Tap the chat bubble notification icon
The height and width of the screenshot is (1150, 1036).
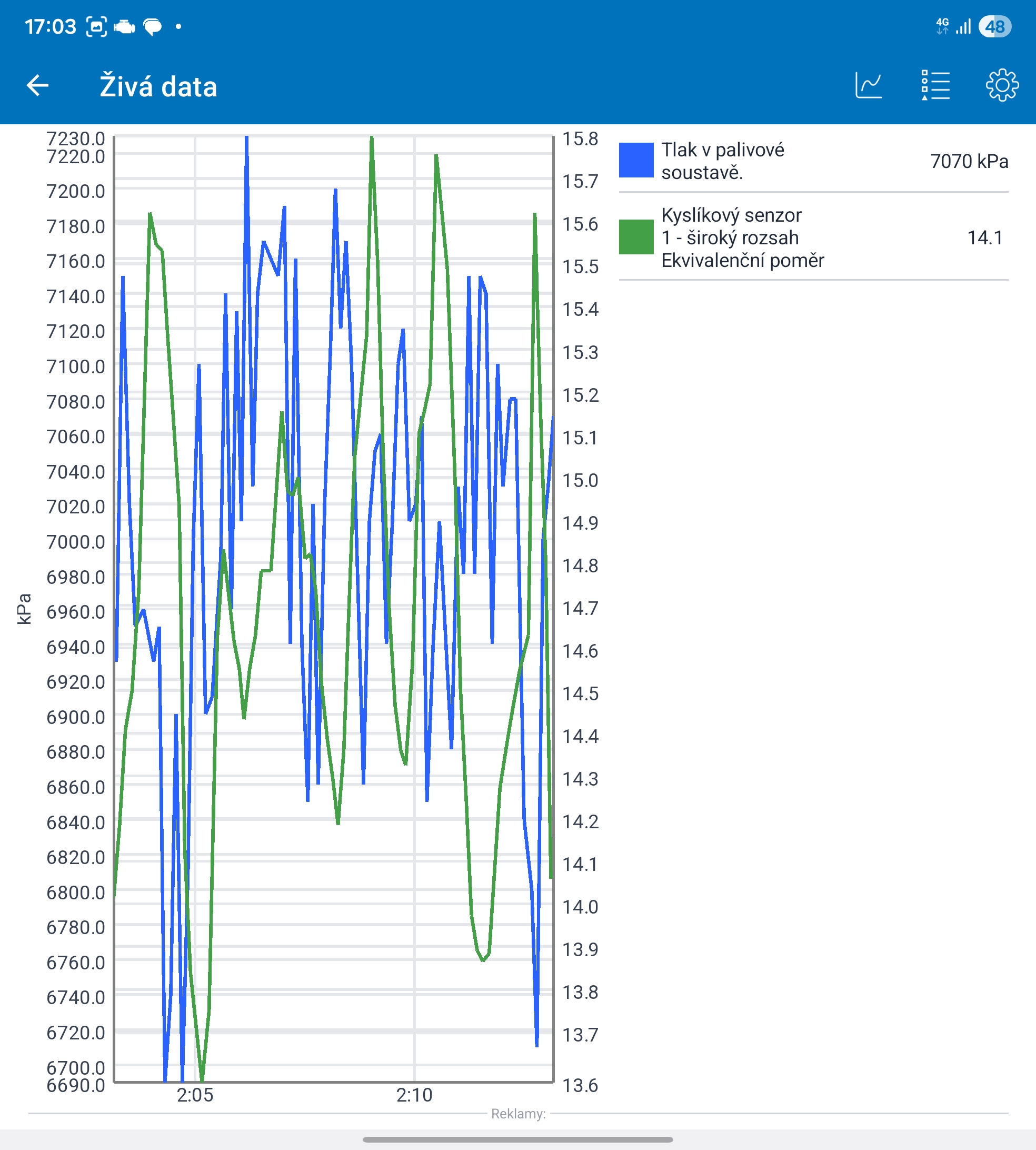pyautogui.click(x=153, y=27)
